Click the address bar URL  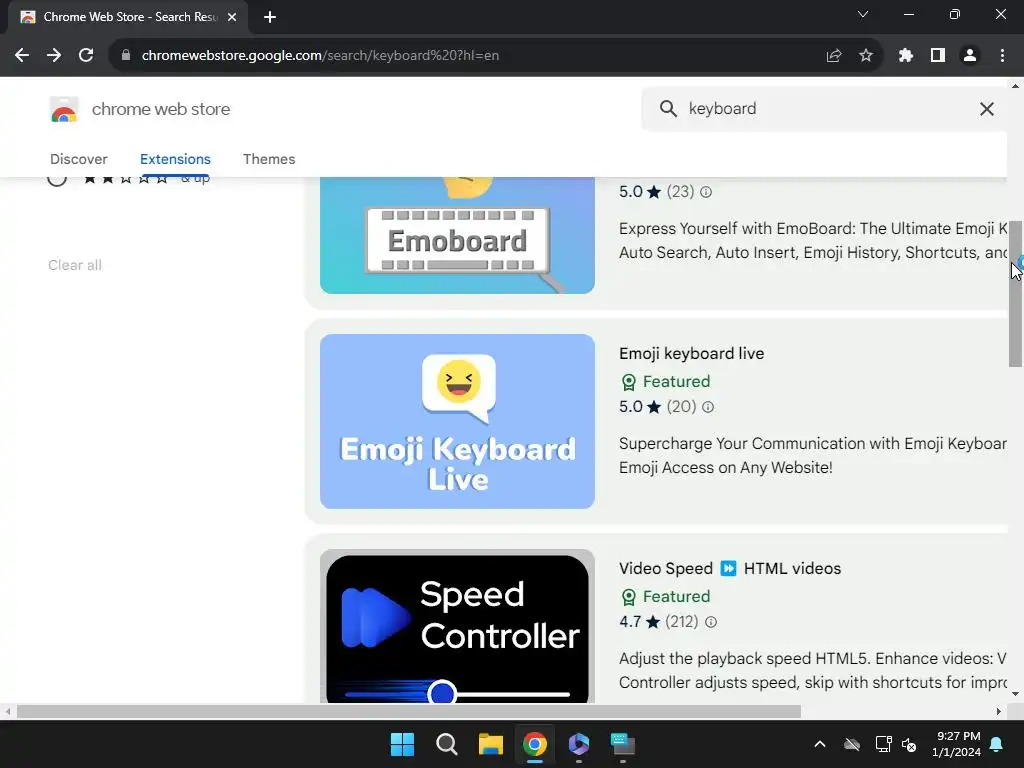(320, 56)
